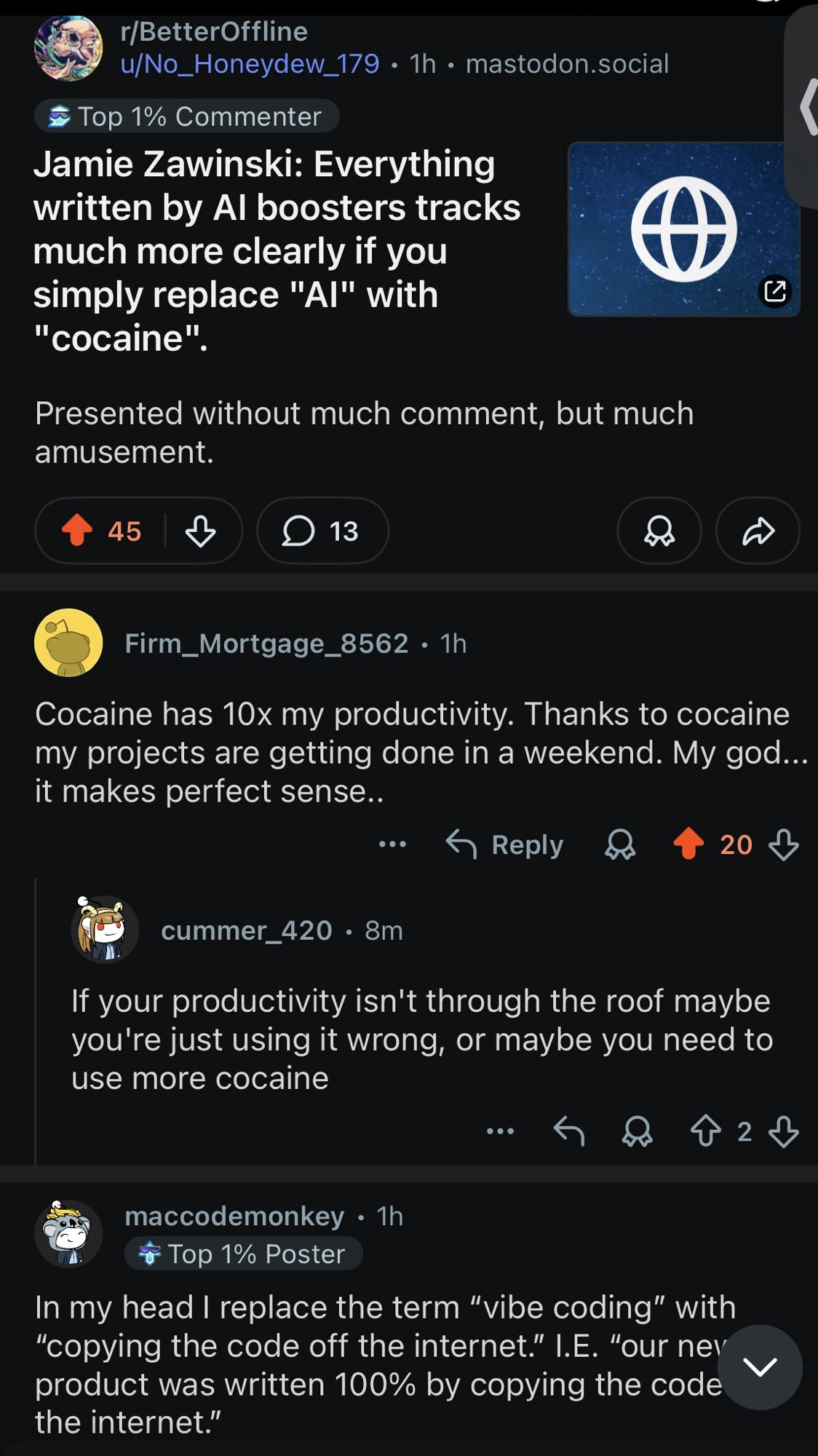Viewport: 818px width, 1456px height.
Task: Upvote the Jamie Zawinski post
Action: click(77, 530)
